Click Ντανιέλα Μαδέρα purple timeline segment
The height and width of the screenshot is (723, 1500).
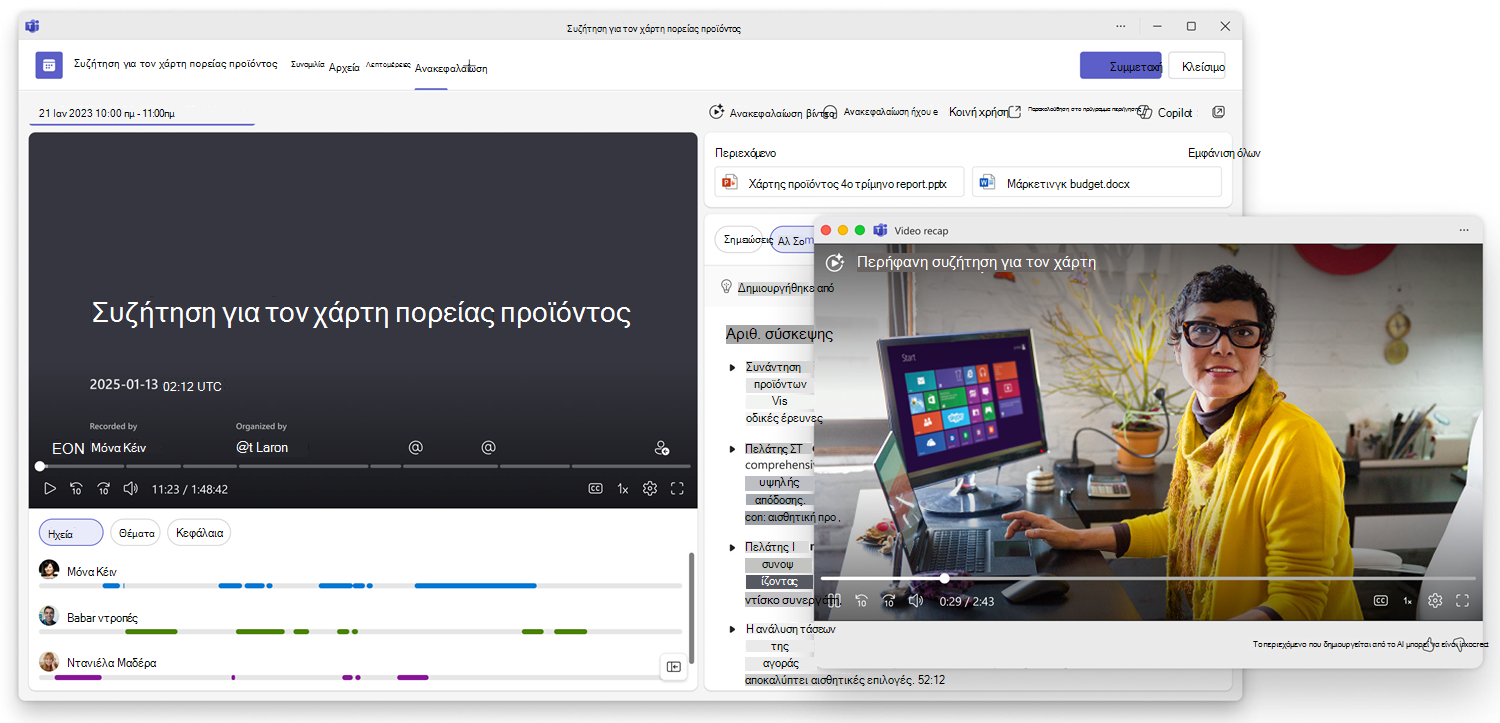click(78, 677)
